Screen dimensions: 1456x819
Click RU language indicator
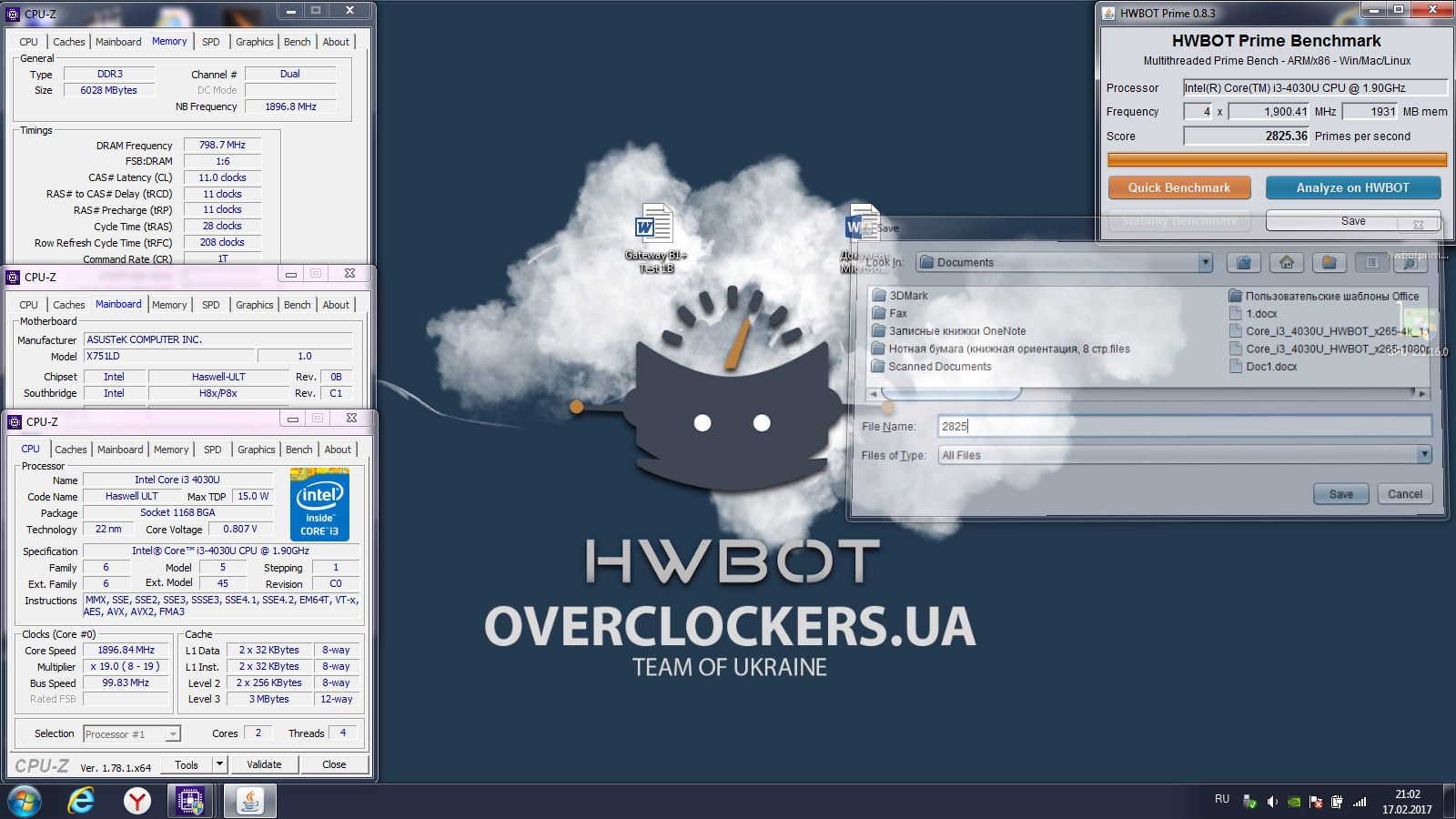click(1222, 799)
